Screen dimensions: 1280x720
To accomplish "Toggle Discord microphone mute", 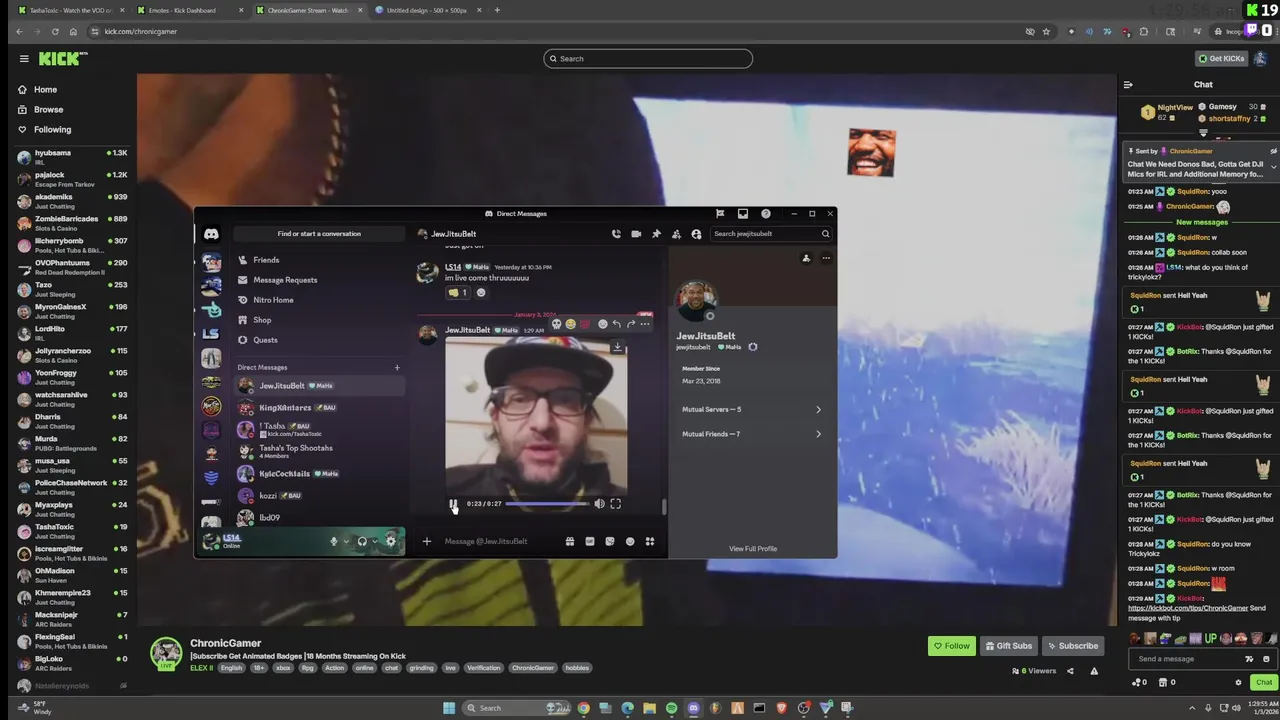I will tap(334, 542).
